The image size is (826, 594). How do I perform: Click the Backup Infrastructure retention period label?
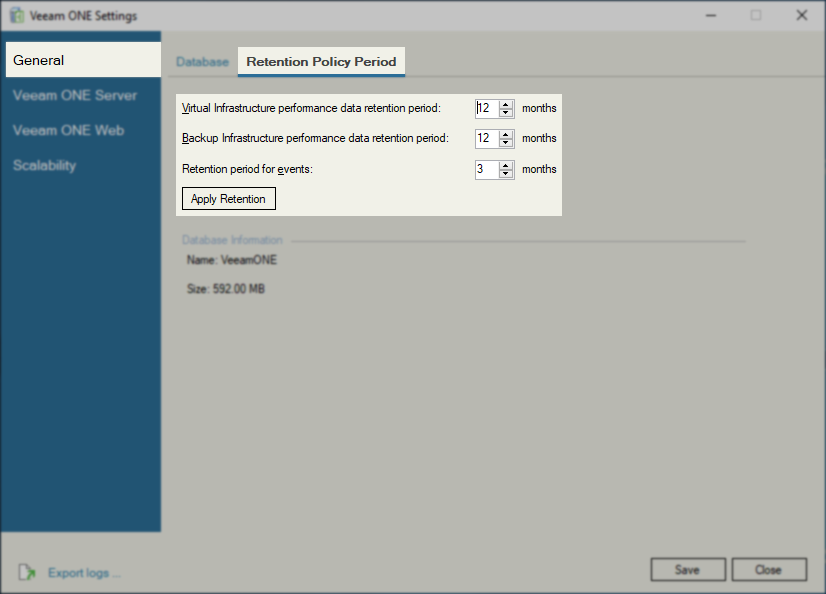(x=316, y=138)
